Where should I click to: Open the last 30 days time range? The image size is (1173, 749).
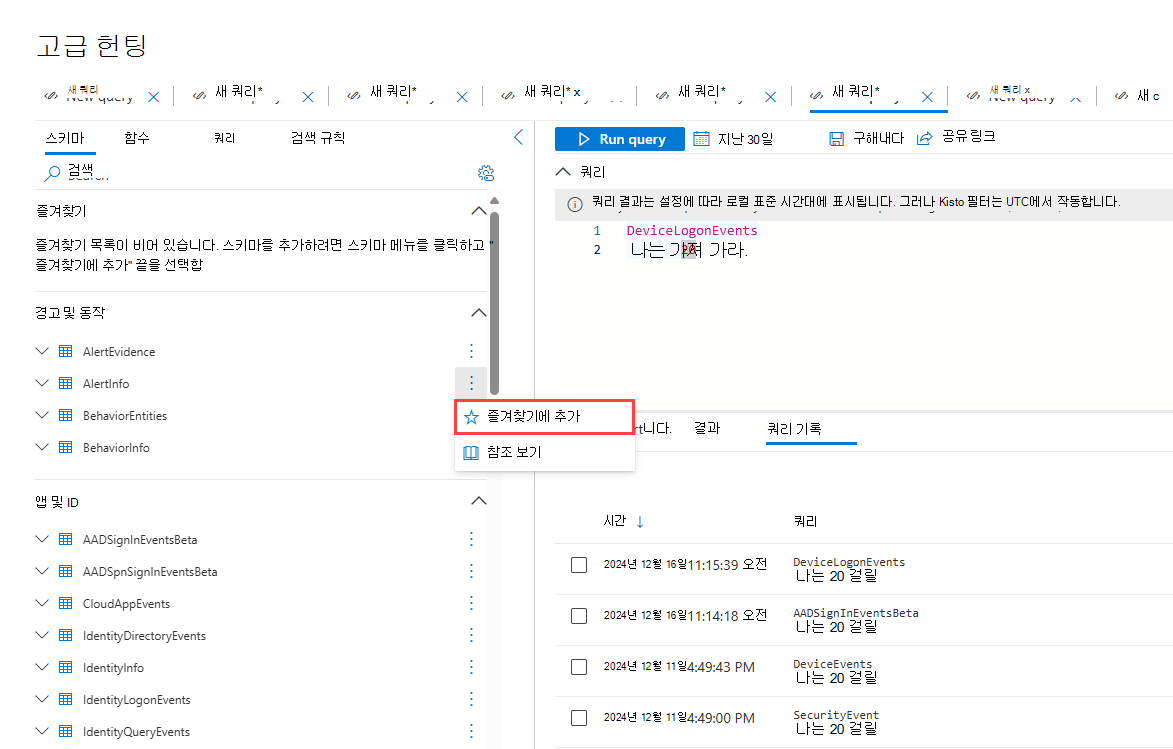click(x=733, y=139)
